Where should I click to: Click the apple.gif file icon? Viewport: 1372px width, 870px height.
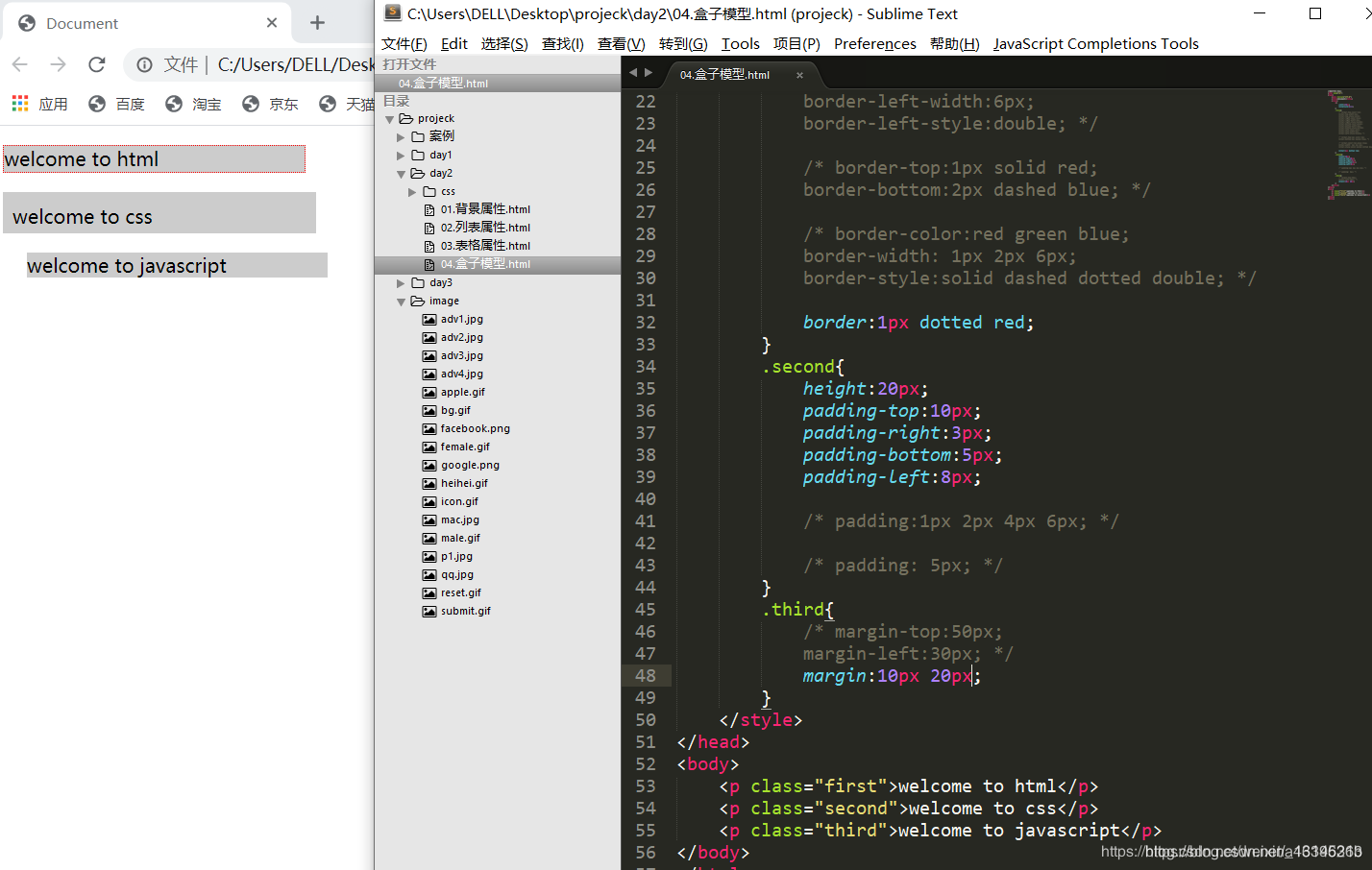coord(429,393)
